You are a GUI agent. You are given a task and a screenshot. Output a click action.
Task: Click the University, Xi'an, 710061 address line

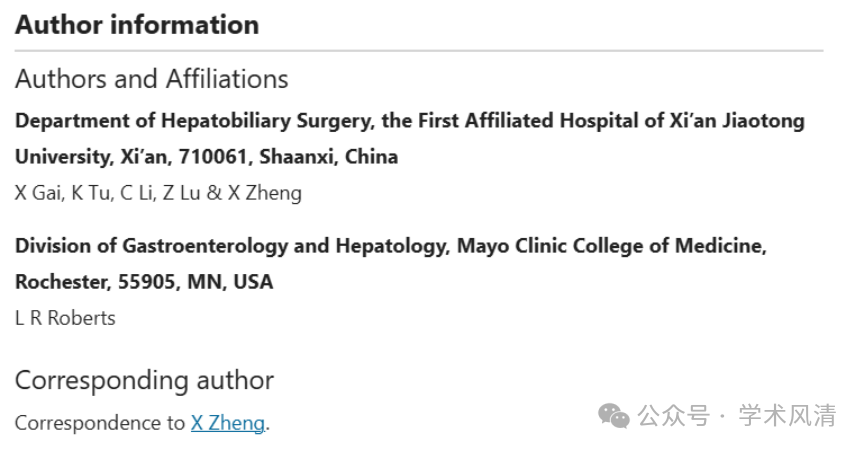click(207, 157)
